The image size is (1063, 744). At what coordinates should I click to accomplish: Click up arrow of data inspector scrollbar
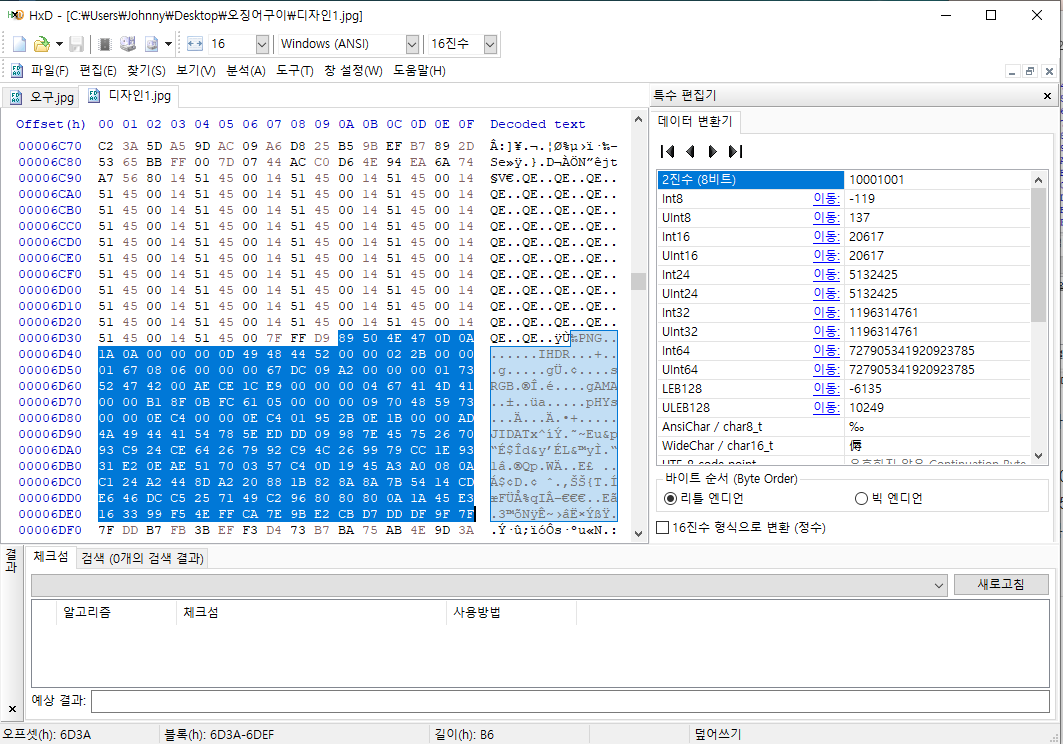pyautogui.click(x=1038, y=180)
